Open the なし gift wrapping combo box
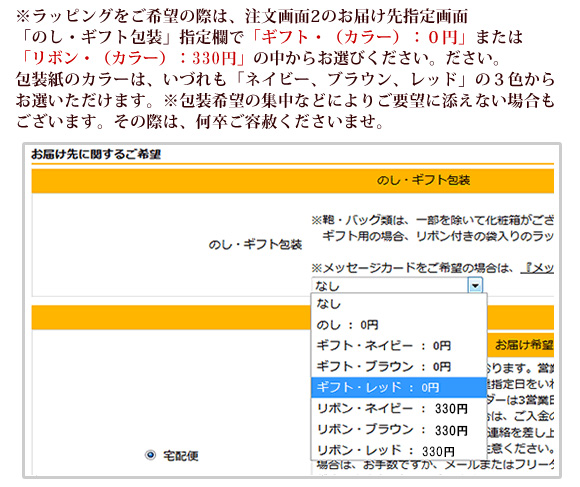Image resolution: width=580 pixels, height=487 pixels. point(397,285)
